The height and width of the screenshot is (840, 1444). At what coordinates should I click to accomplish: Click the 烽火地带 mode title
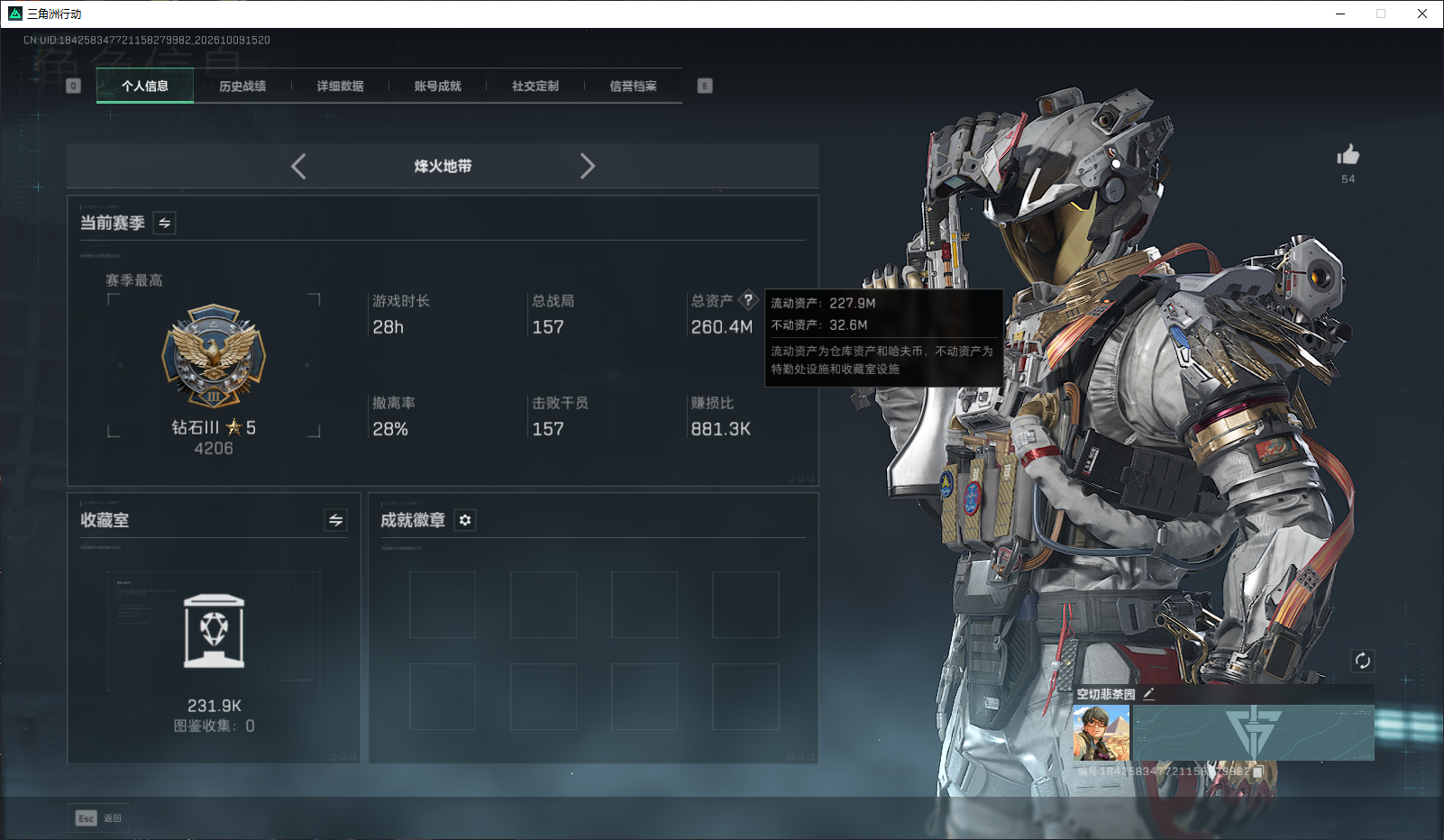click(443, 166)
